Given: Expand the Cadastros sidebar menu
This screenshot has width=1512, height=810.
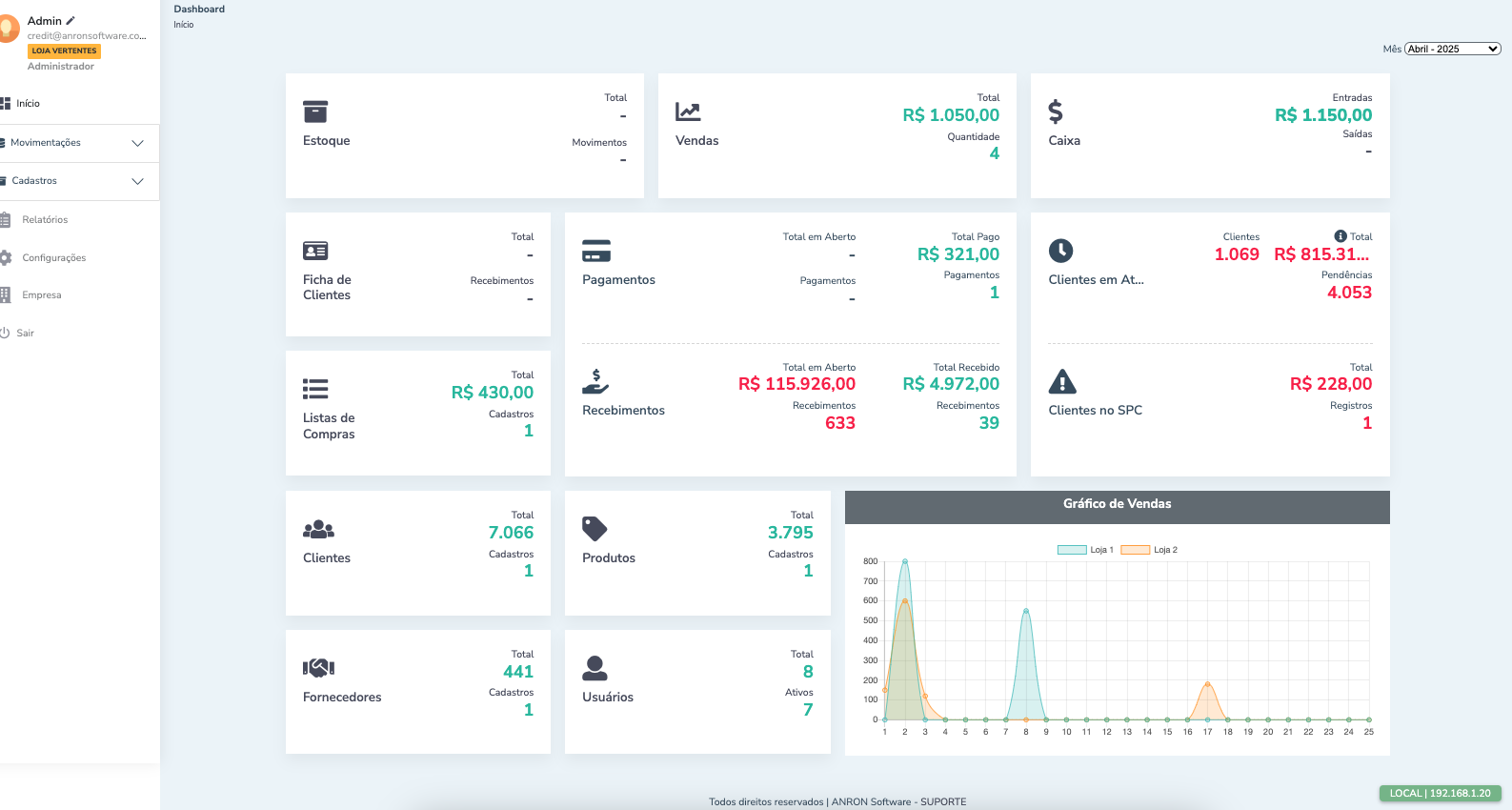Looking at the screenshot, I should [76, 181].
